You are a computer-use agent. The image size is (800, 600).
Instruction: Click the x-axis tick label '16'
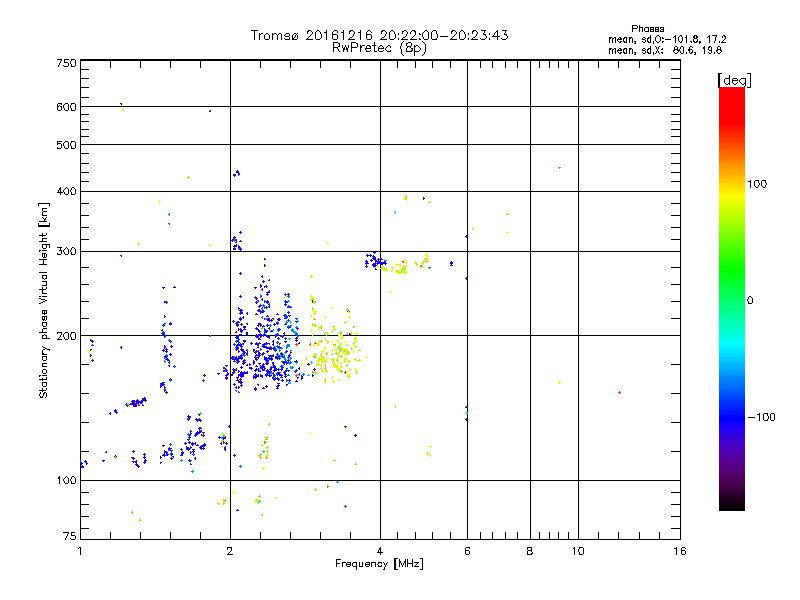click(x=680, y=551)
